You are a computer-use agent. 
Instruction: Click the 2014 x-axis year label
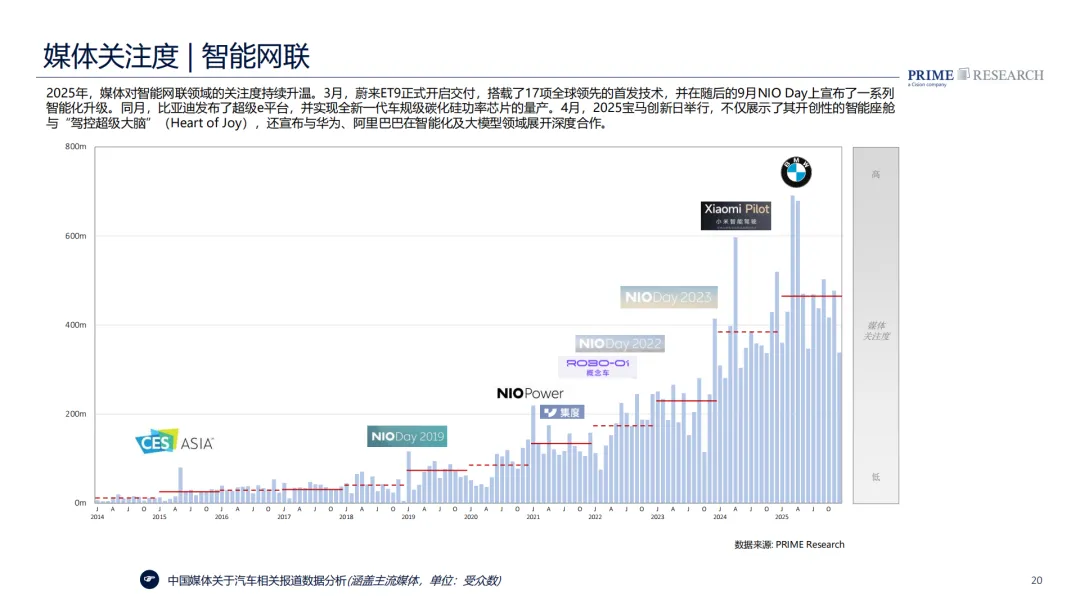tap(97, 516)
